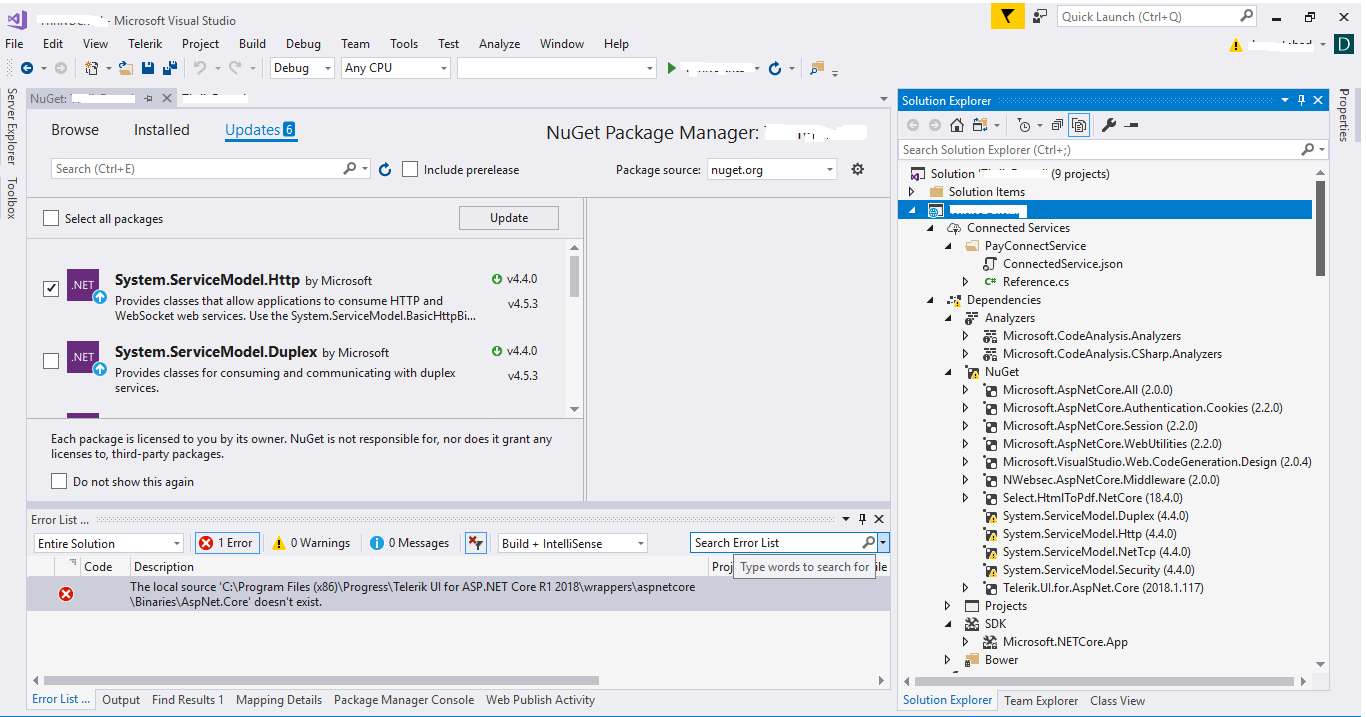Expand the Projects node
Viewport: 1366px width, 717px height.
[947, 606]
